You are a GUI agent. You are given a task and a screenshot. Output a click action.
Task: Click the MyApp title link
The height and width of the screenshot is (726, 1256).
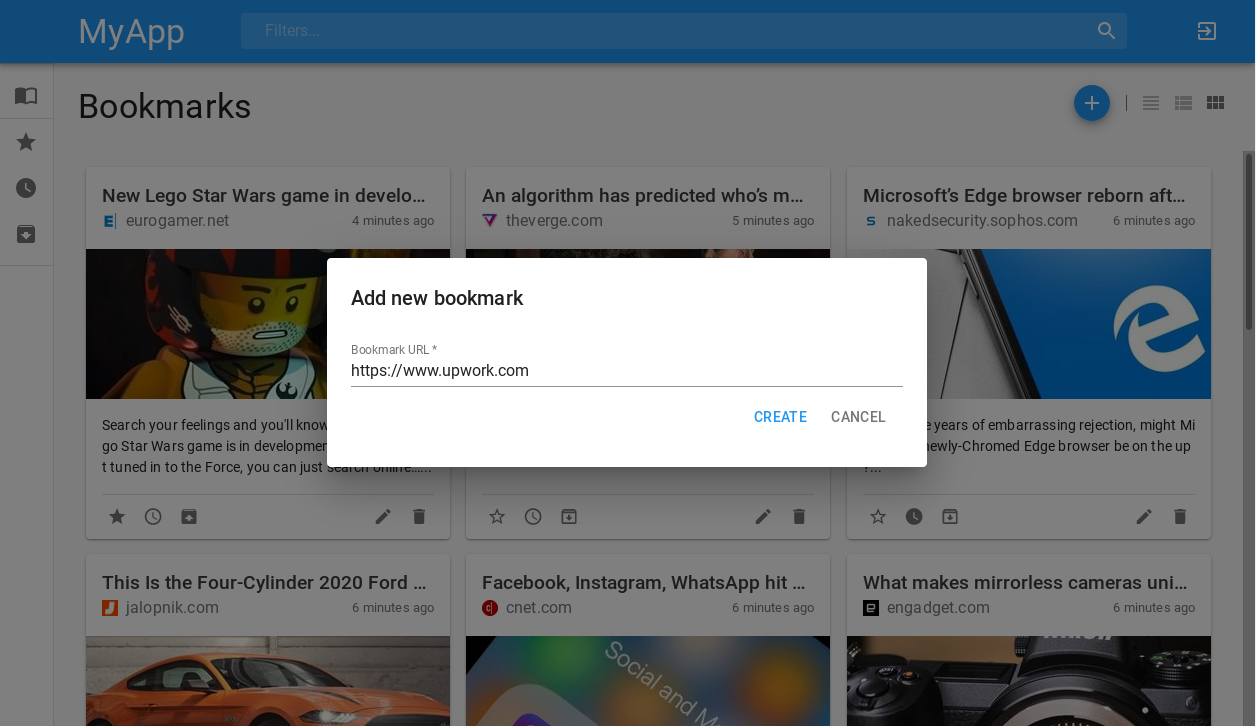tap(131, 31)
